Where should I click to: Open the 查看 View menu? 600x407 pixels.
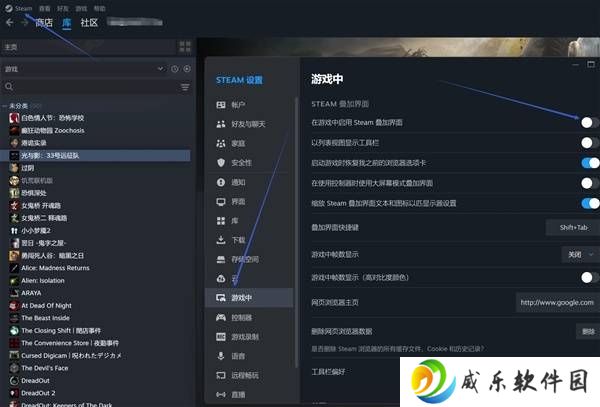pos(45,8)
